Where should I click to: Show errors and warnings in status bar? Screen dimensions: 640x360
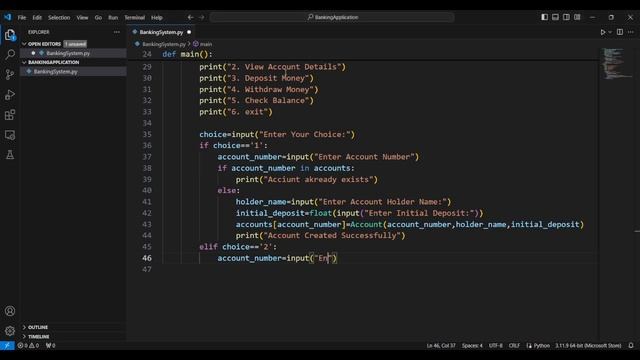click(x=28, y=345)
